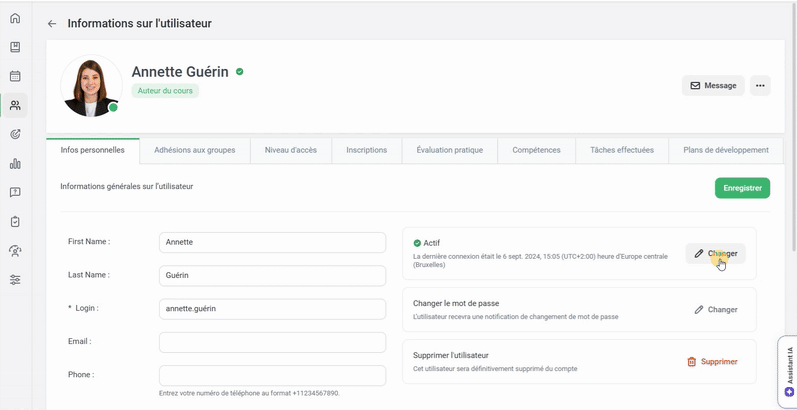
Task: Switch to Adhésions aux groupes tab
Action: 194,150
